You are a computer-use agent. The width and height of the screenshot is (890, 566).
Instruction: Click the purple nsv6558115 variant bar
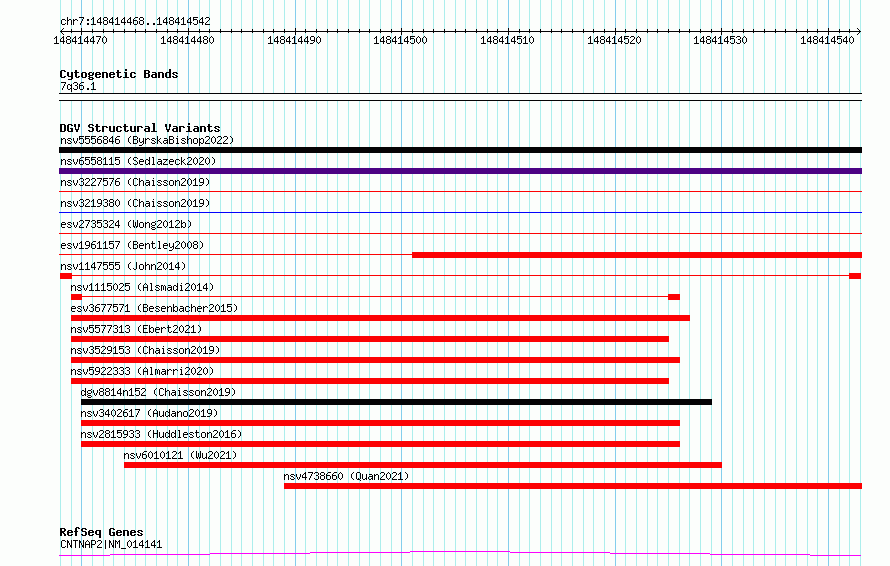point(460,171)
